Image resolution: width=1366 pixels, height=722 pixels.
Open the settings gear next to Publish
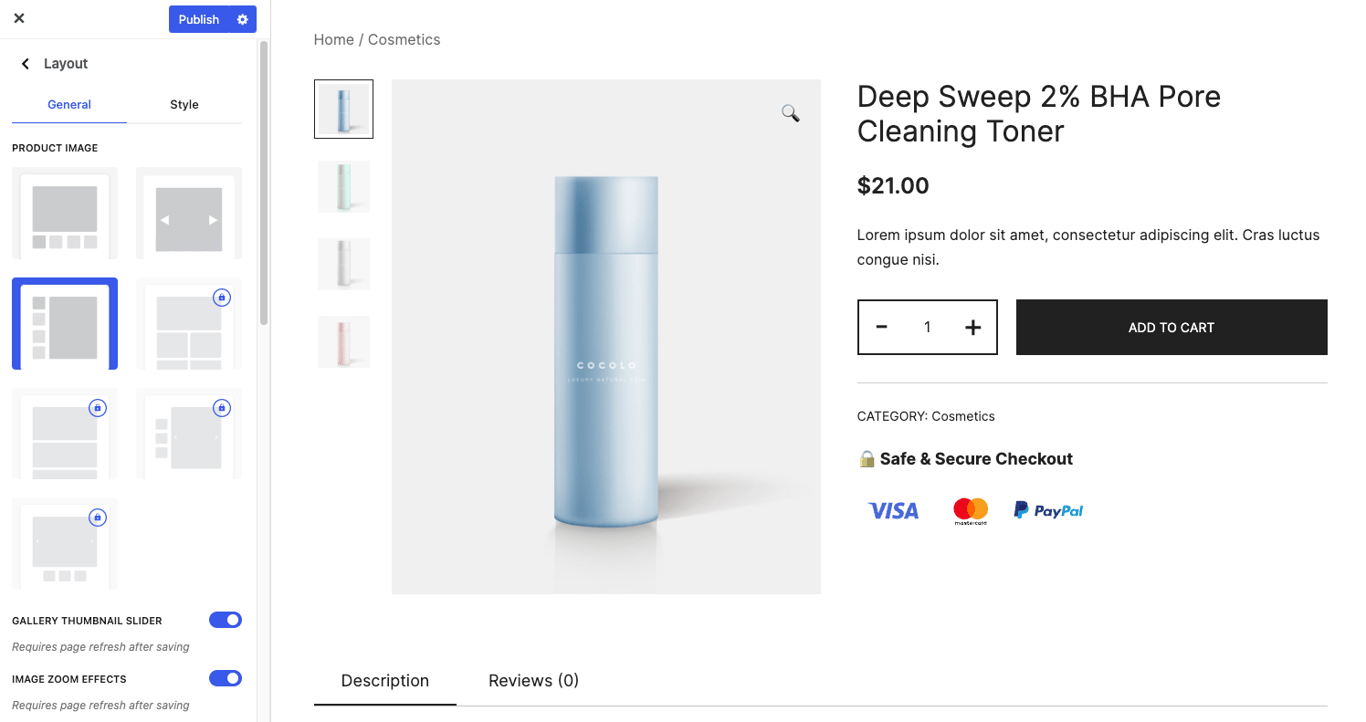(240, 19)
